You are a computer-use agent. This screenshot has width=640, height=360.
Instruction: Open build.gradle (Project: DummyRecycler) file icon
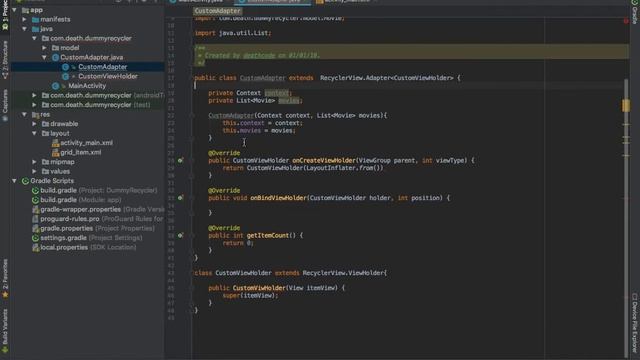(x=36, y=190)
